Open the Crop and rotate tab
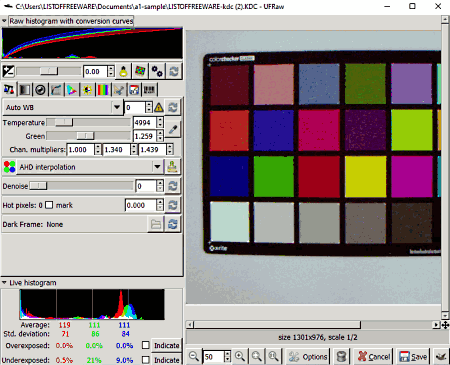Image resolution: width=450 pixels, height=365 pixels. (x=119, y=90)
